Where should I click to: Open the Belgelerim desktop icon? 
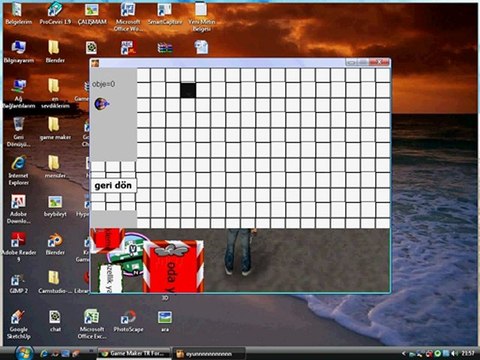pos(18,13)
